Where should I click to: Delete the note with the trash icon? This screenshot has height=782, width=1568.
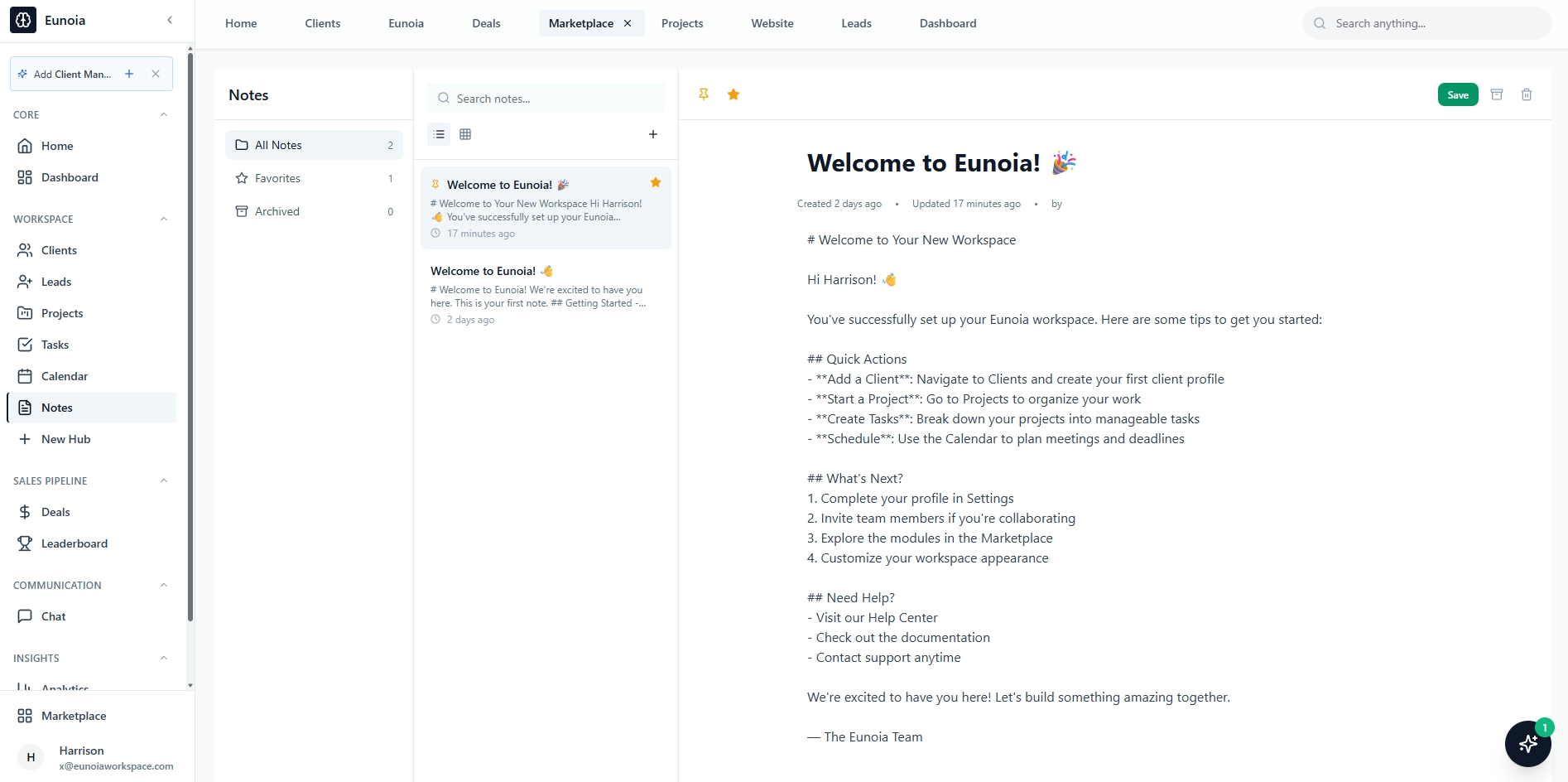(1527, 94)
